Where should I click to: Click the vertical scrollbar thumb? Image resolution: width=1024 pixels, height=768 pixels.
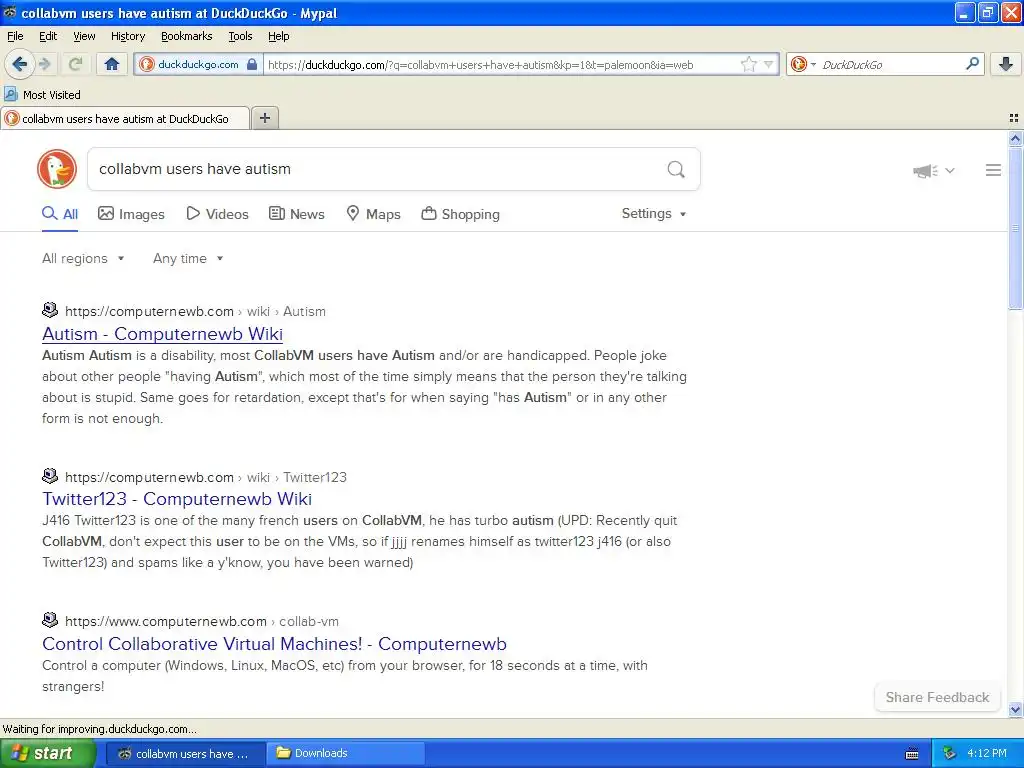pos(1016,228)
